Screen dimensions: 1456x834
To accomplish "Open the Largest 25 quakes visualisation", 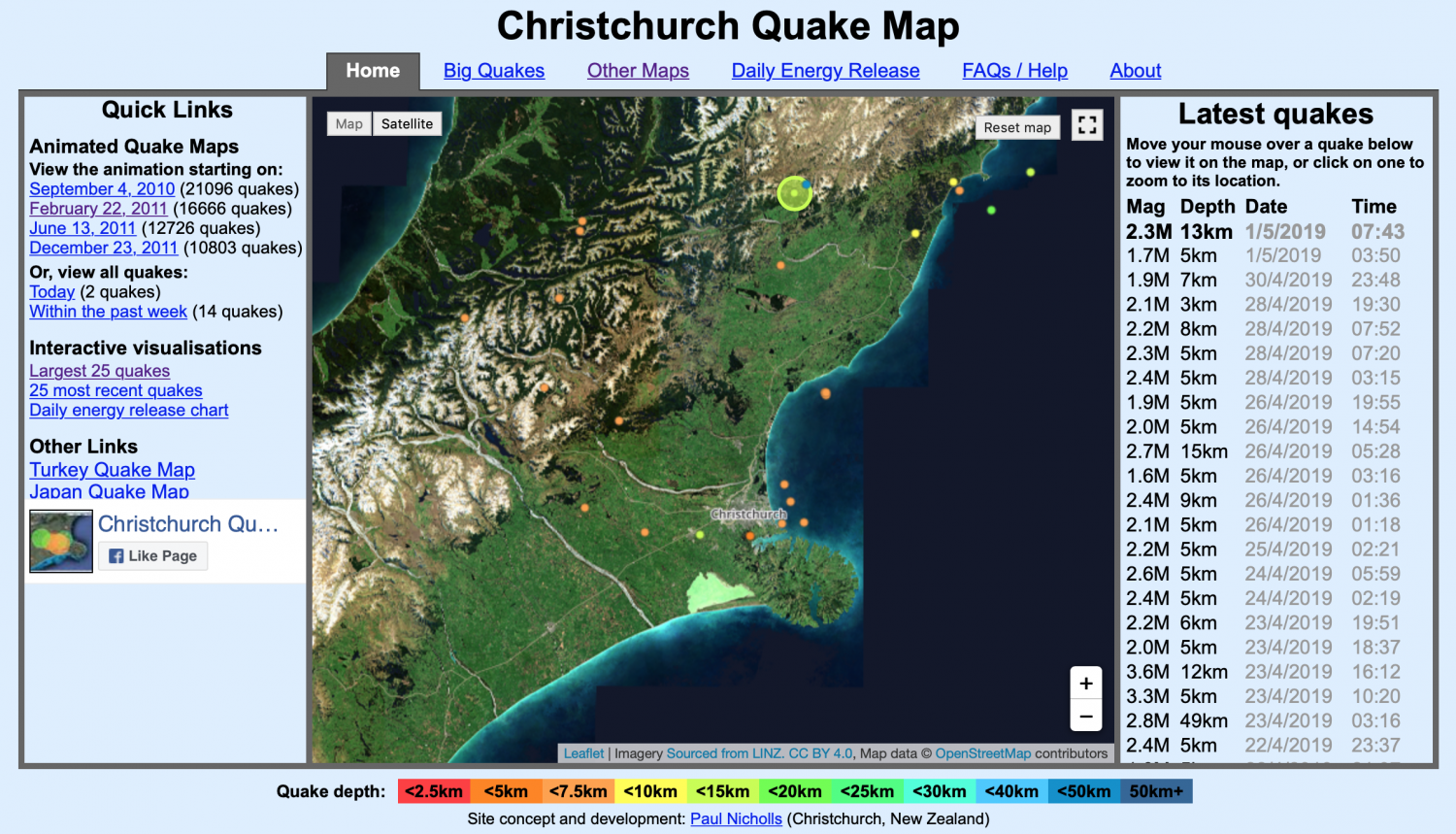I will [99, 371].
